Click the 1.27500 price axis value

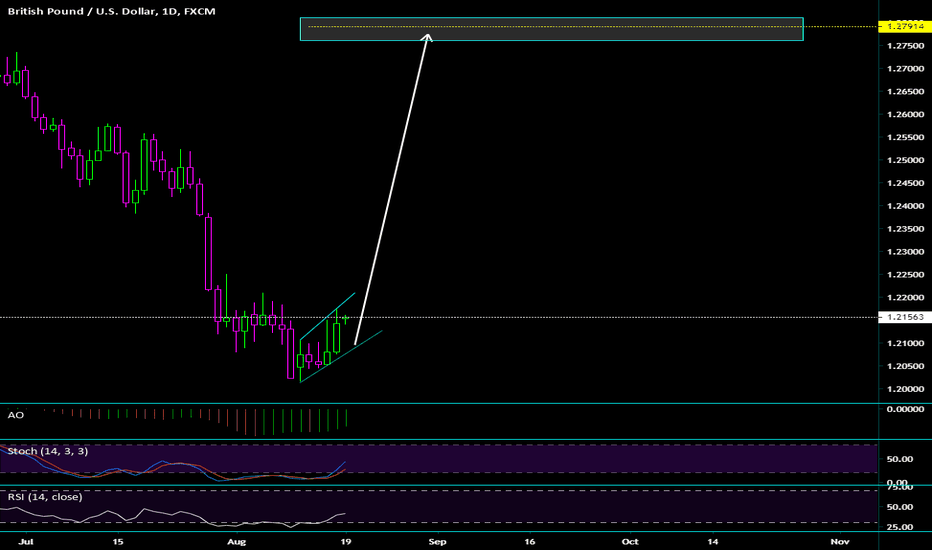pos(905,46)
